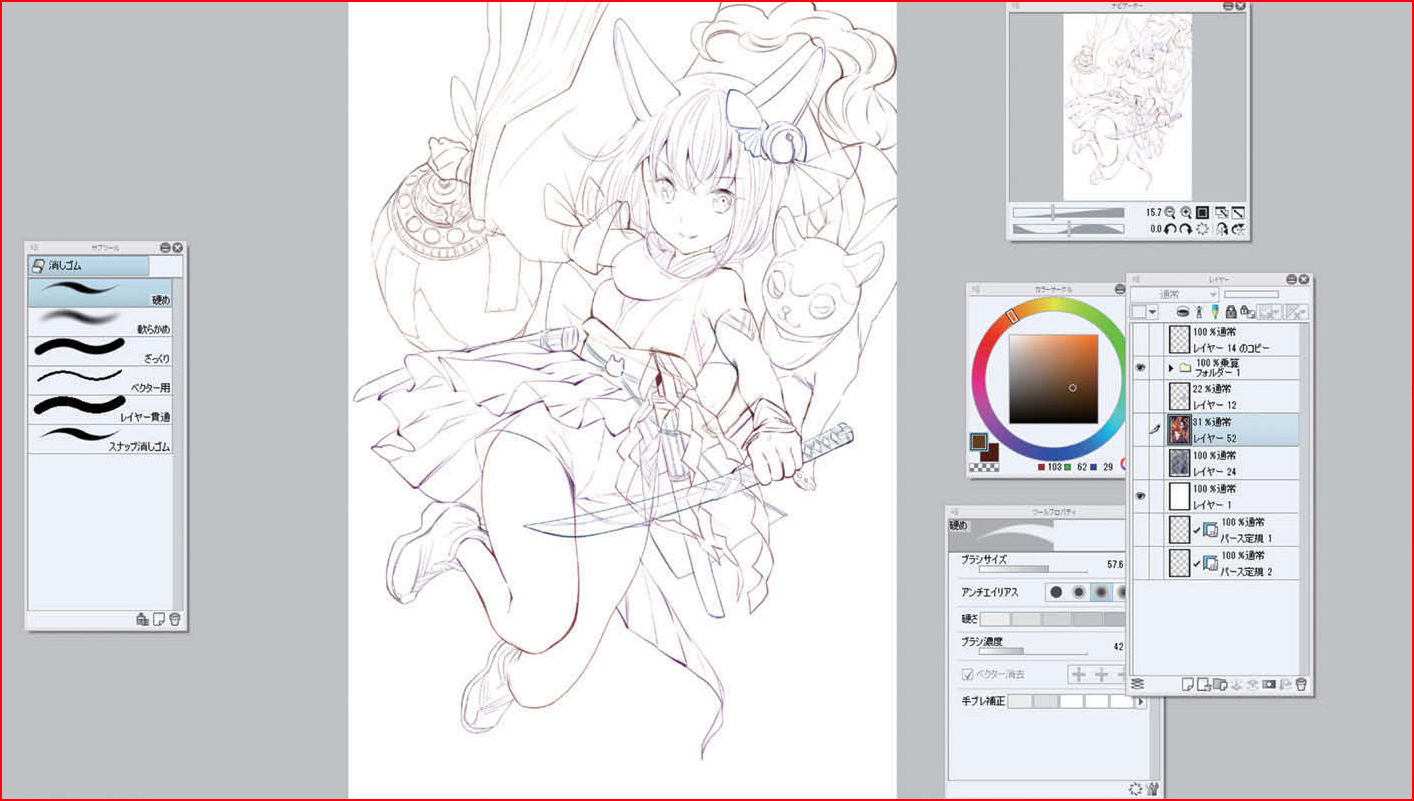Expand 手ブレ補正 options arrow
This screenshot has height=801, width=1414.
click(x=1140, y=702)
